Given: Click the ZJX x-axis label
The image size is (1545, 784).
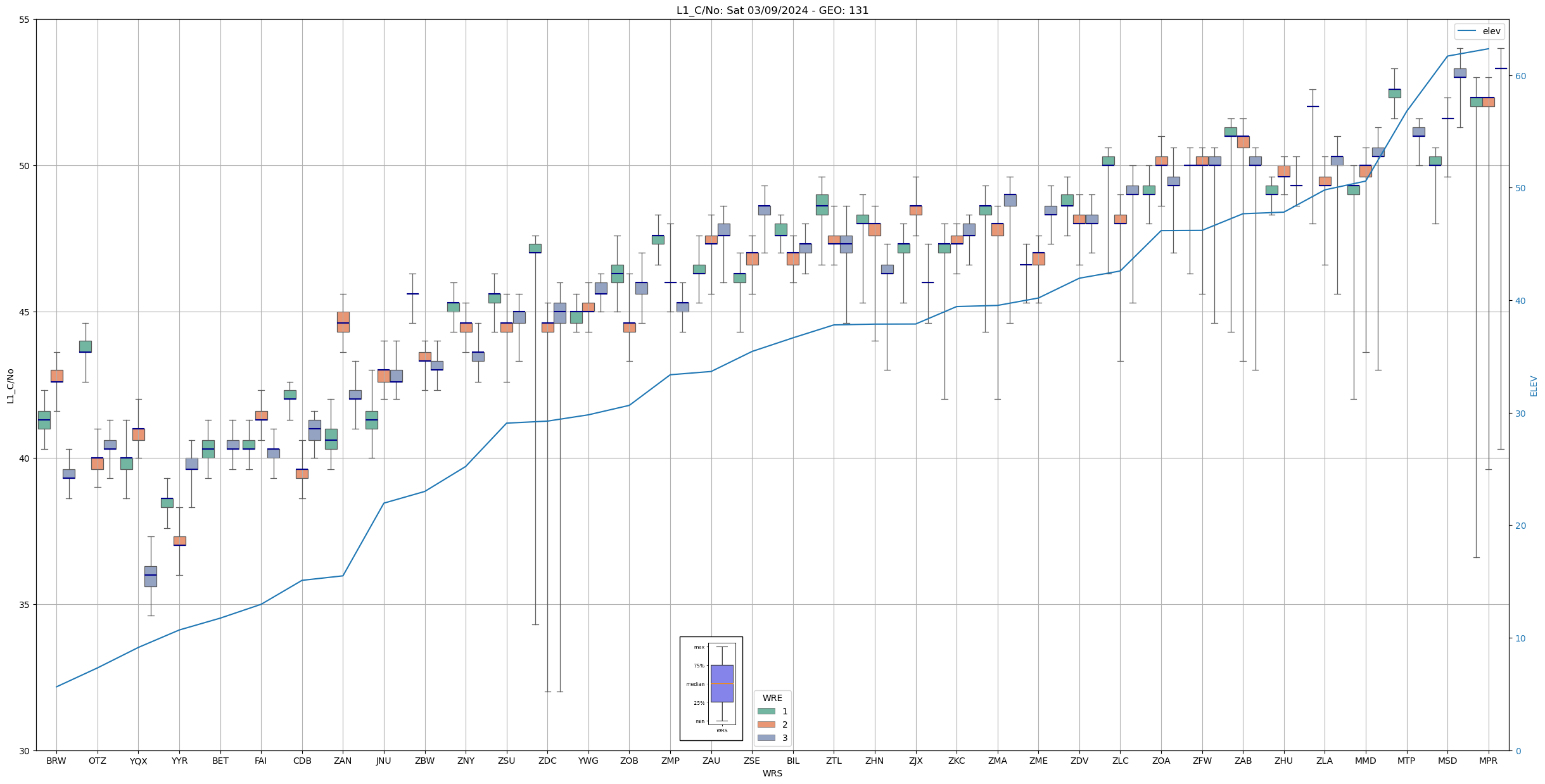Looking at the screenshot, I should pyautogui.click(x=915, y=761).
